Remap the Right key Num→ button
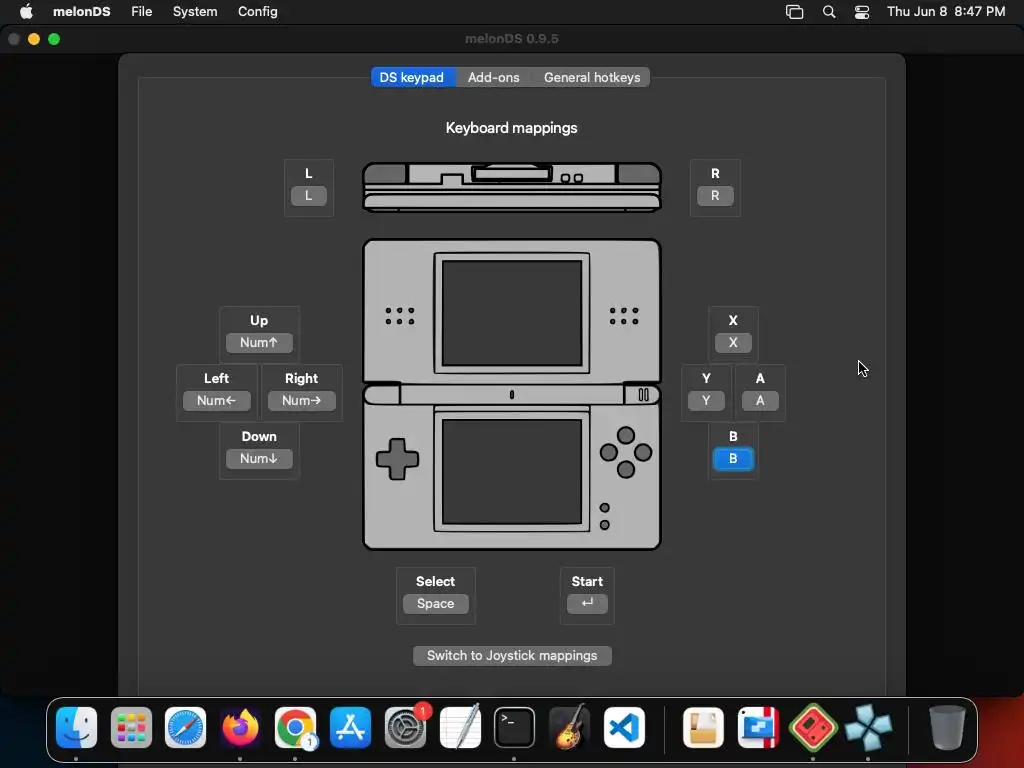The width and height of the screenshot is (1024, 768). point(301,401)
